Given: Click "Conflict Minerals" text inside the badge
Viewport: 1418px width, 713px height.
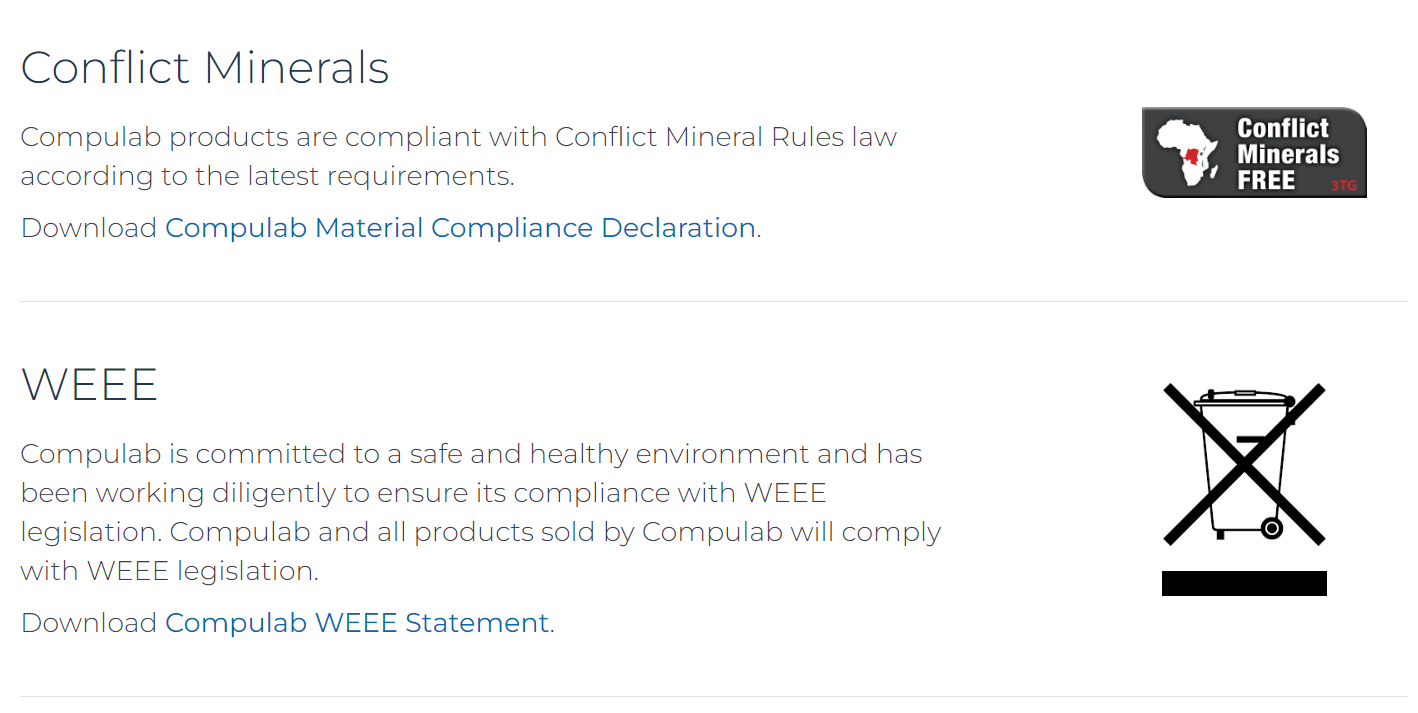Looking at the screenshot, I should (x=1287, y=141).
